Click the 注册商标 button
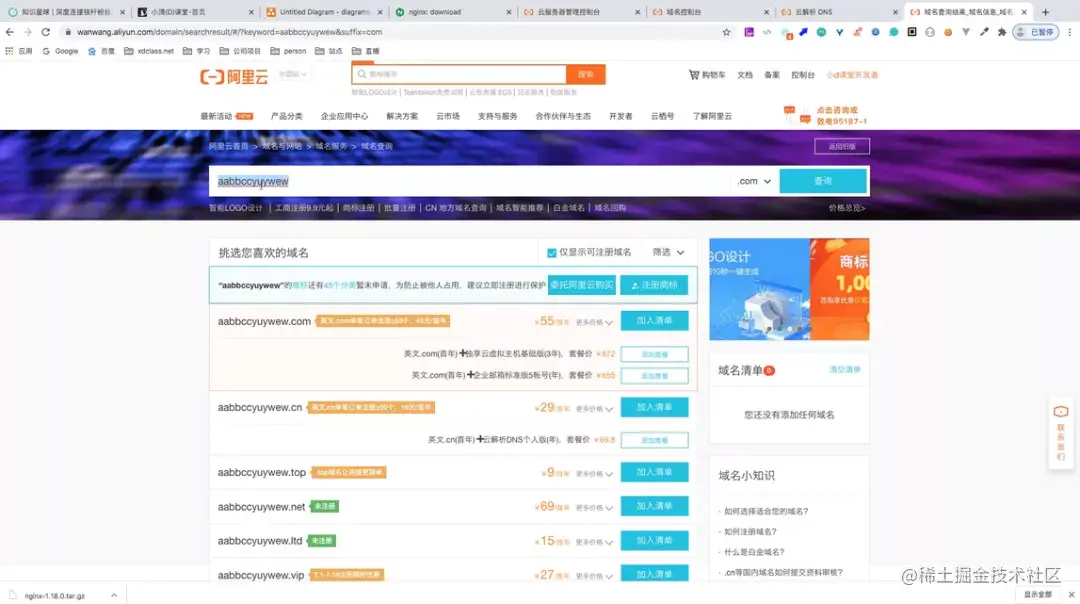This screenshot has width=1080, height=604. 652,284
